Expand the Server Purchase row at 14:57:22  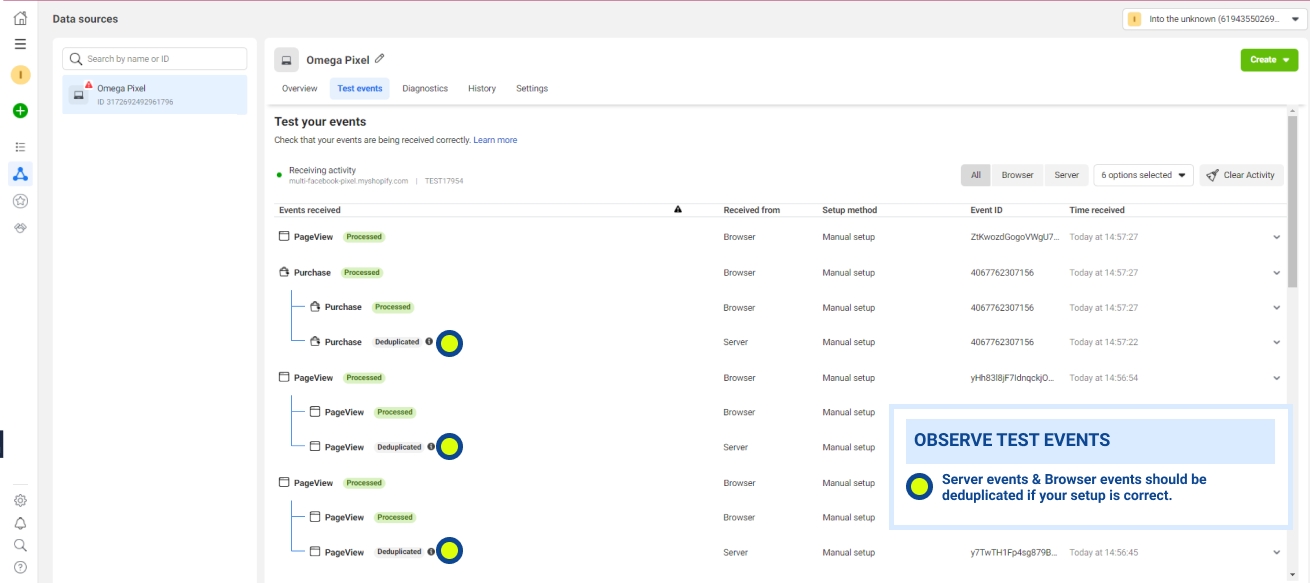tap(1276, 342)
